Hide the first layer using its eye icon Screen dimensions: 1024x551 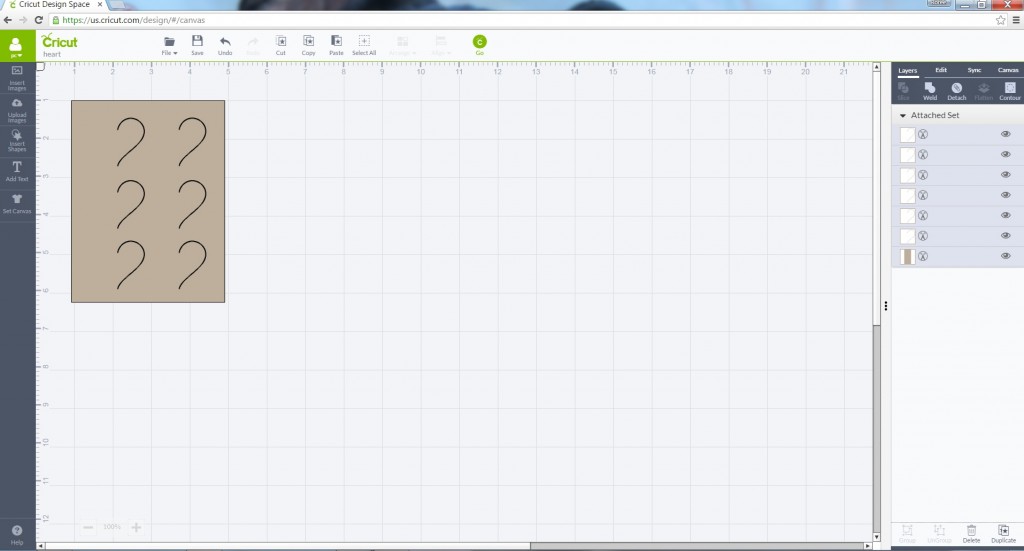point(1006,134)
